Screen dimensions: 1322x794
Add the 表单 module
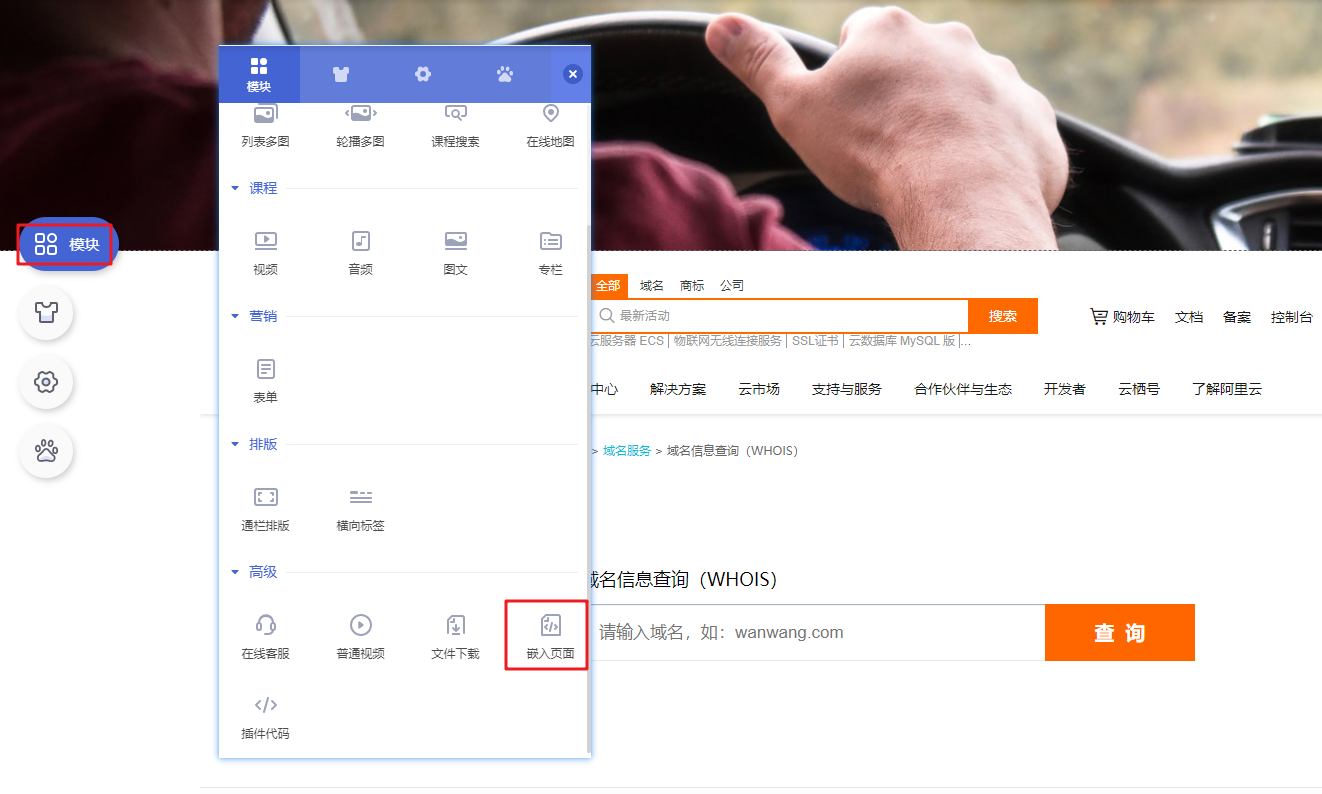[265, 382]
